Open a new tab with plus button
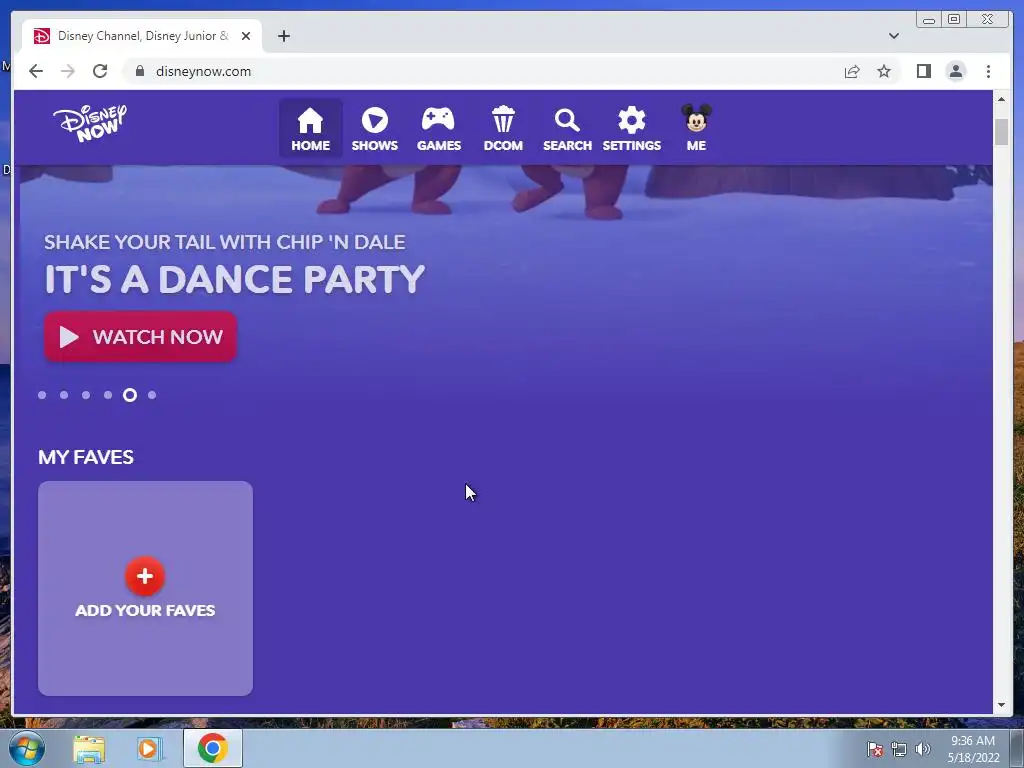Image resolution: width=1024 pixels, height=768 pixels. (283, 36)
